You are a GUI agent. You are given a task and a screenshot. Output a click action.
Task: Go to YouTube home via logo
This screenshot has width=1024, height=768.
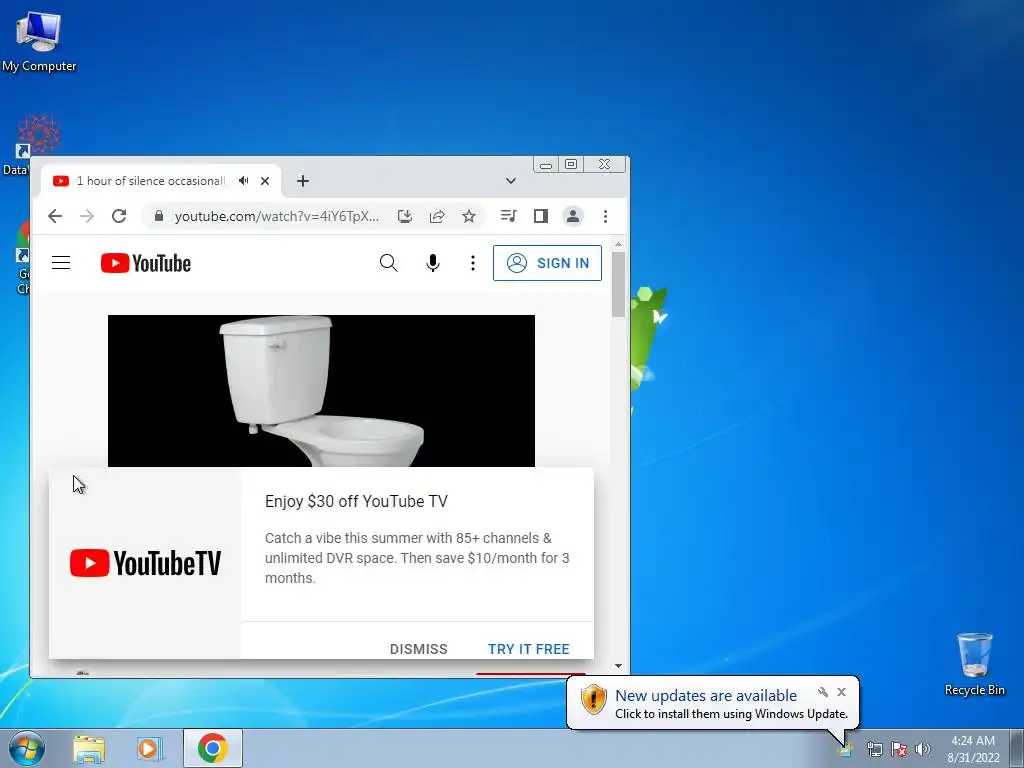coord(146,263)
